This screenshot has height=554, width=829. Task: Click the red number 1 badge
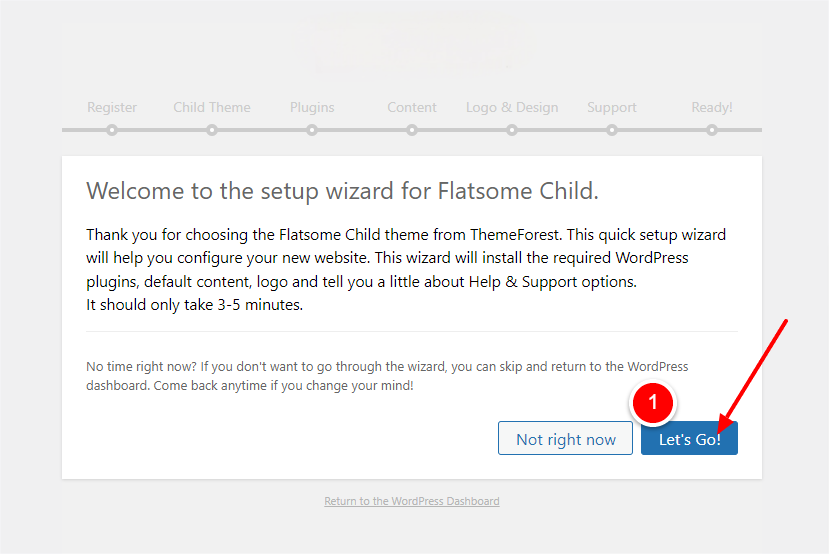[x=654, y=403]
